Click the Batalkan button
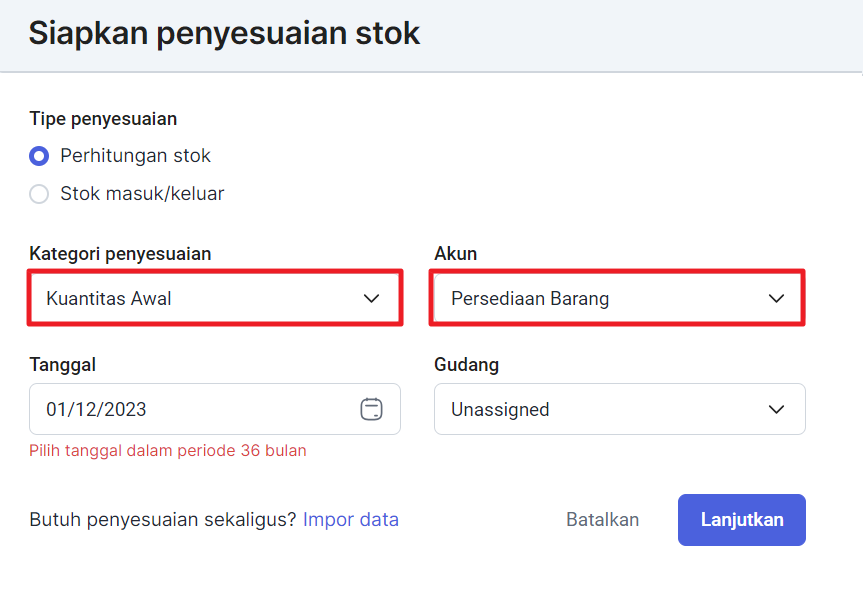Screen dimensions: 863x599 tap(603, 520)
